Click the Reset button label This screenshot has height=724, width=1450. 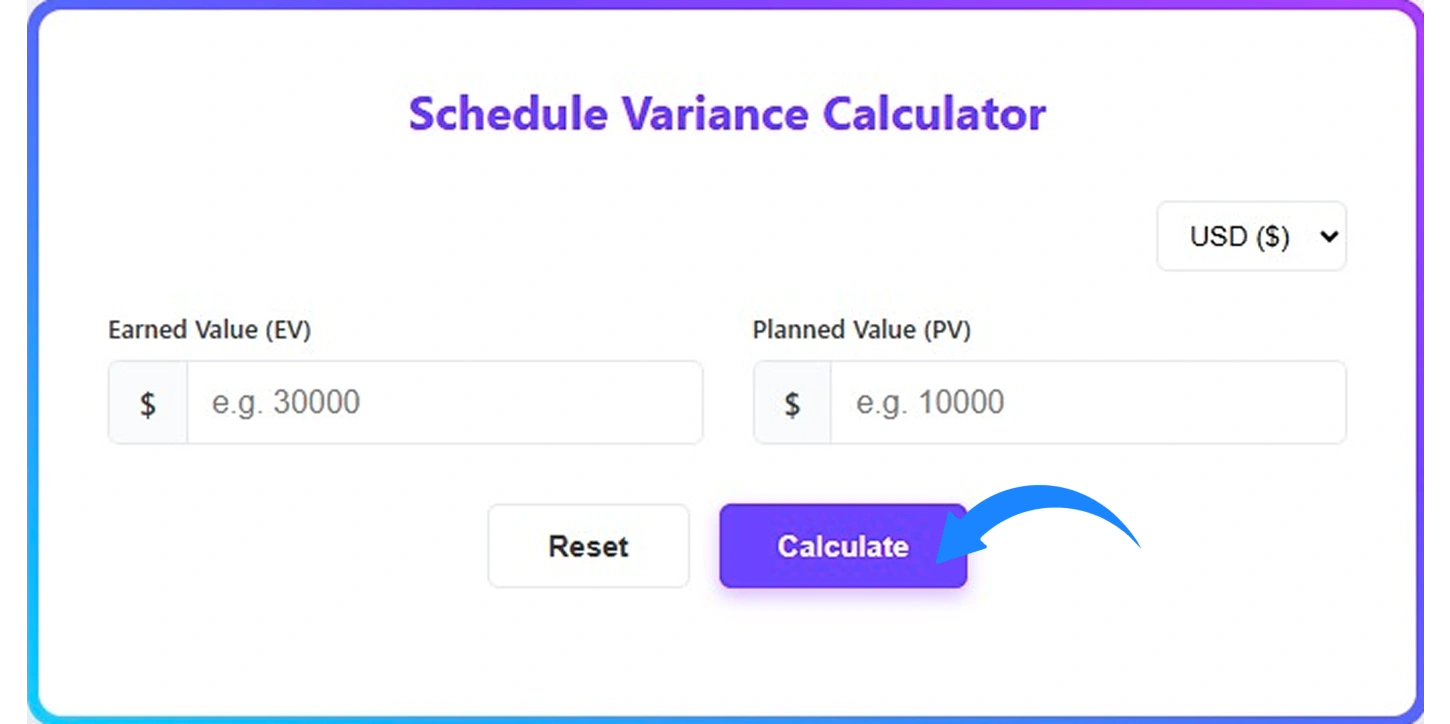[x=588, y=546]
